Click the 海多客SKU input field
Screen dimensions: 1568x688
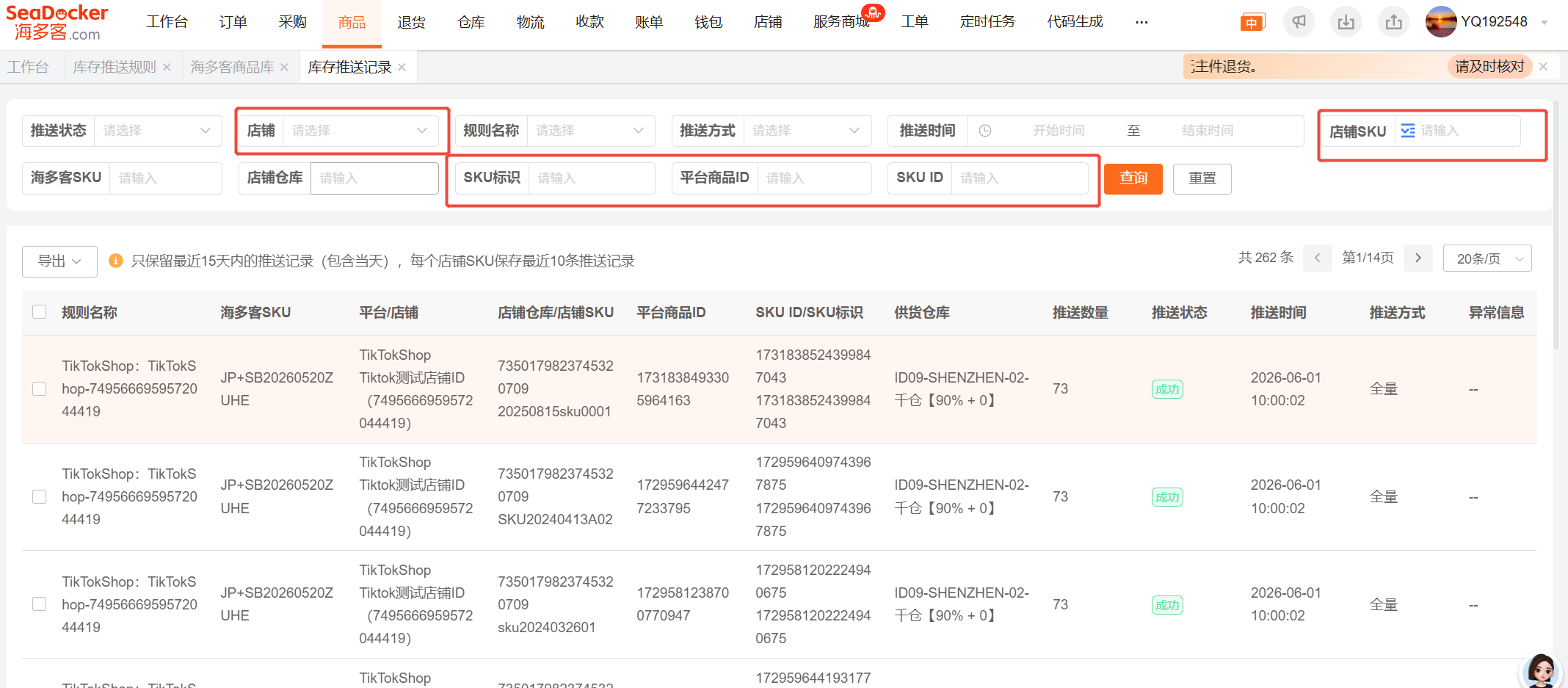[x=165, y=178]
